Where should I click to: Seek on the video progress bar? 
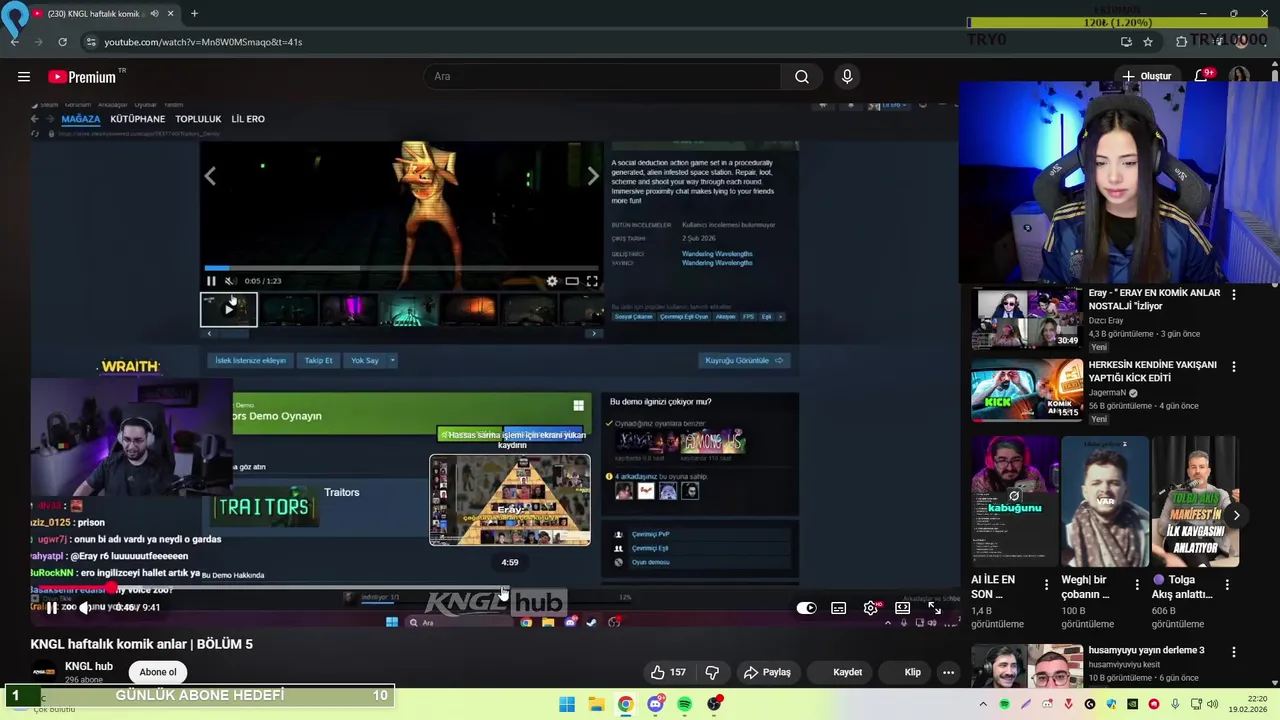tap(495, 588)
